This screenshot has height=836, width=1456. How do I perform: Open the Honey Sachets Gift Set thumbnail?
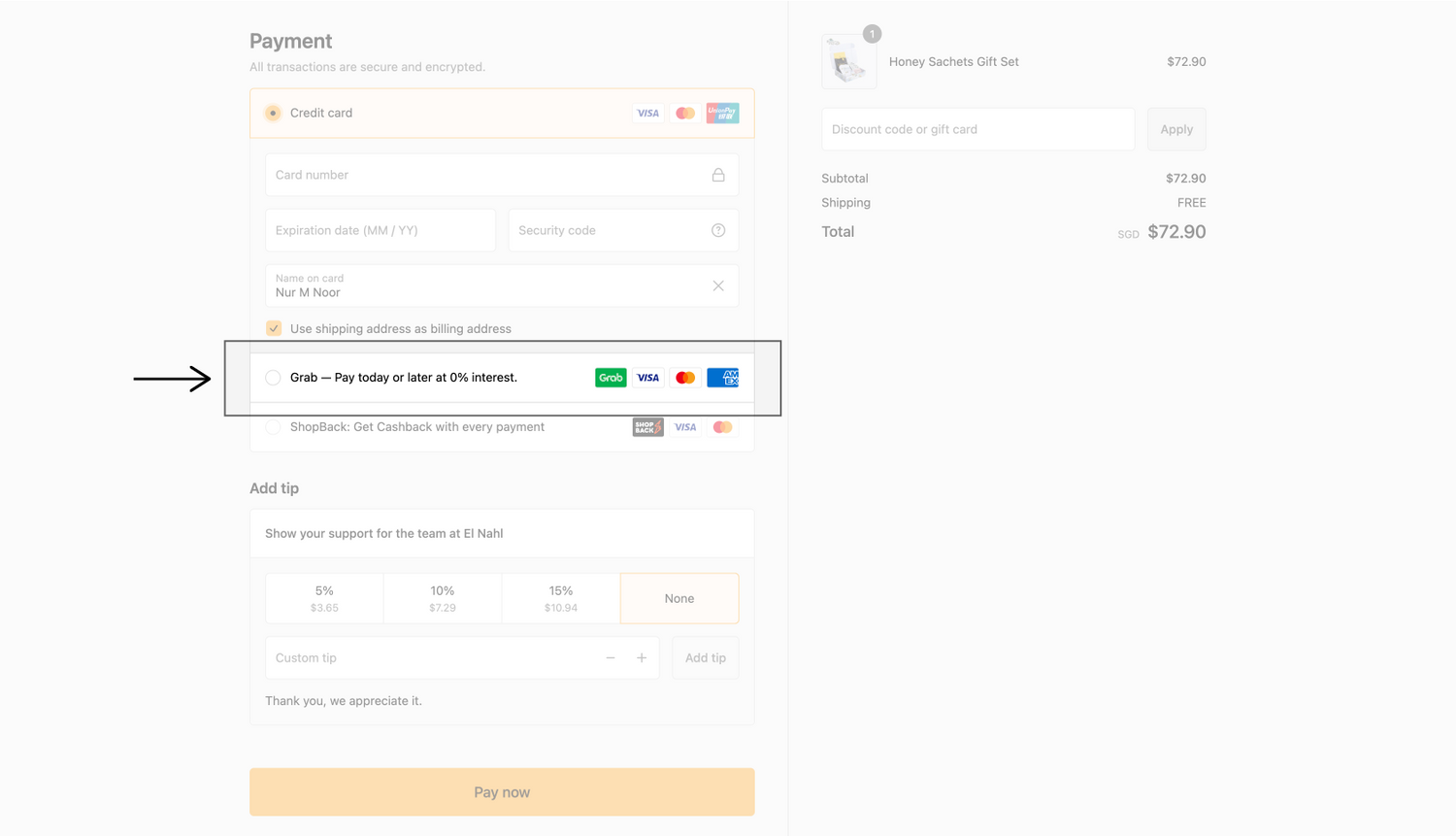[848, 62]
